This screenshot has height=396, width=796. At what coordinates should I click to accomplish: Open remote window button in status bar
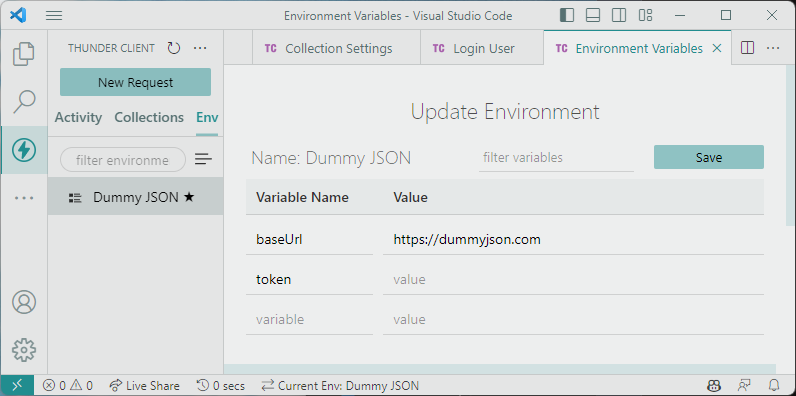pos(17,386)
